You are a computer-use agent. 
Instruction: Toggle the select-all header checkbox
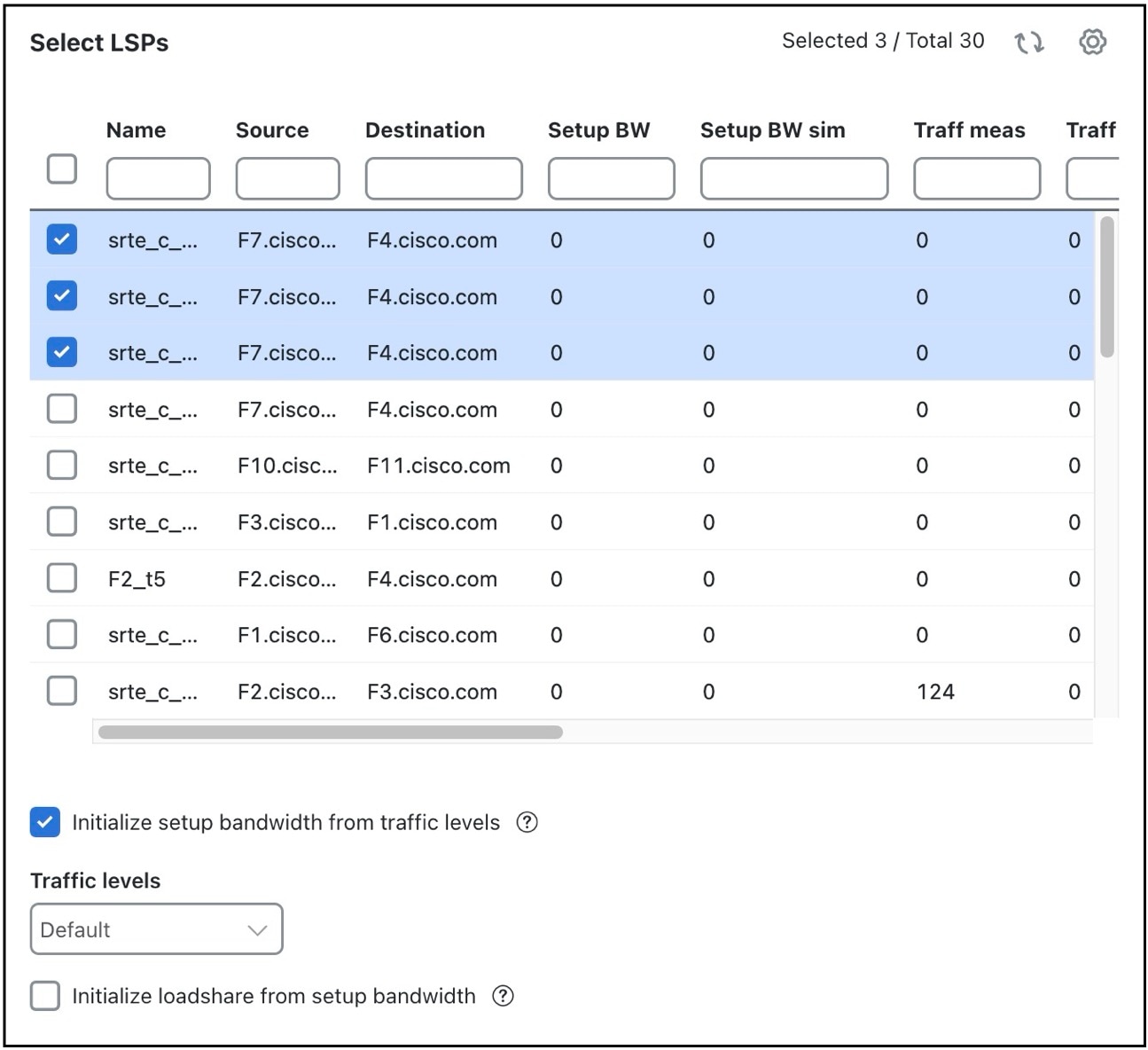[x=62, y=168]
